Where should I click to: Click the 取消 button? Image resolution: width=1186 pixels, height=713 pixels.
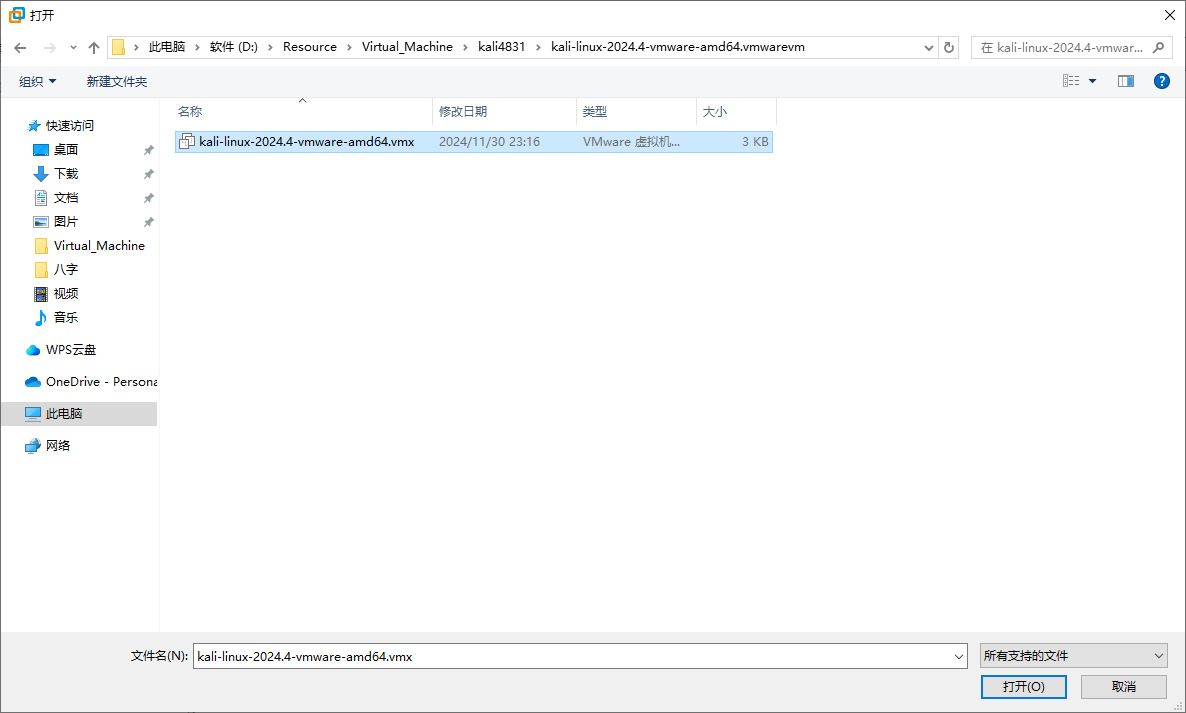pos(1123,687)
